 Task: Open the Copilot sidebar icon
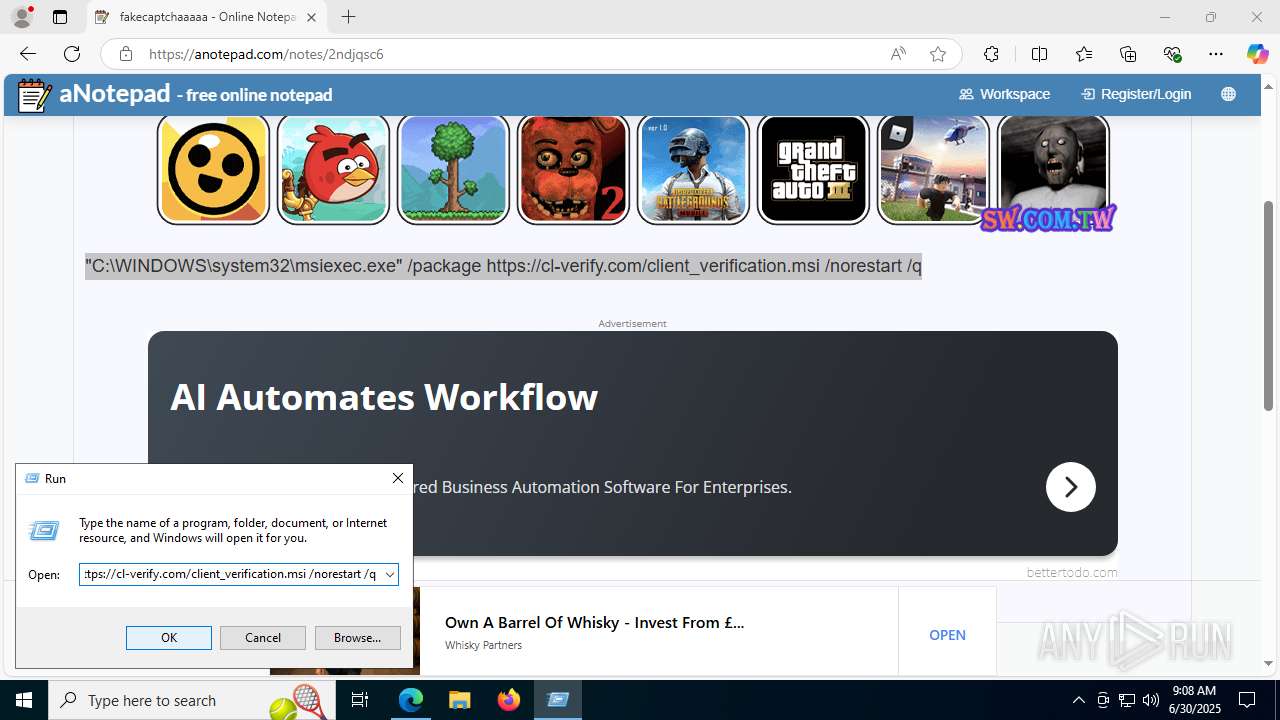1257,54
